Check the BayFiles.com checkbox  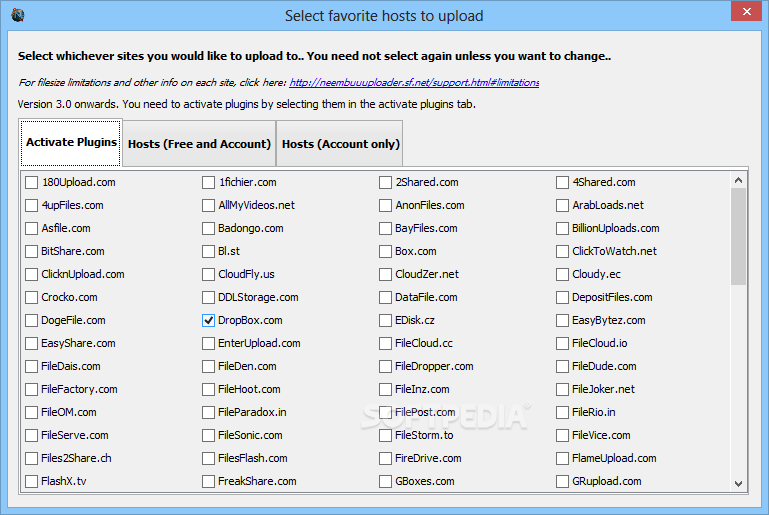(x=385, y=229)
